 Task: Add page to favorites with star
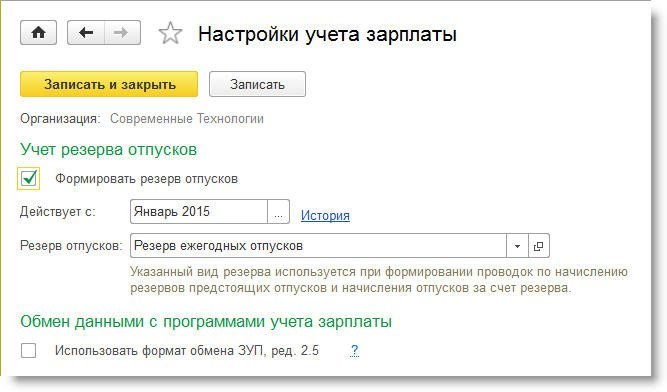[x=170, y=33]
